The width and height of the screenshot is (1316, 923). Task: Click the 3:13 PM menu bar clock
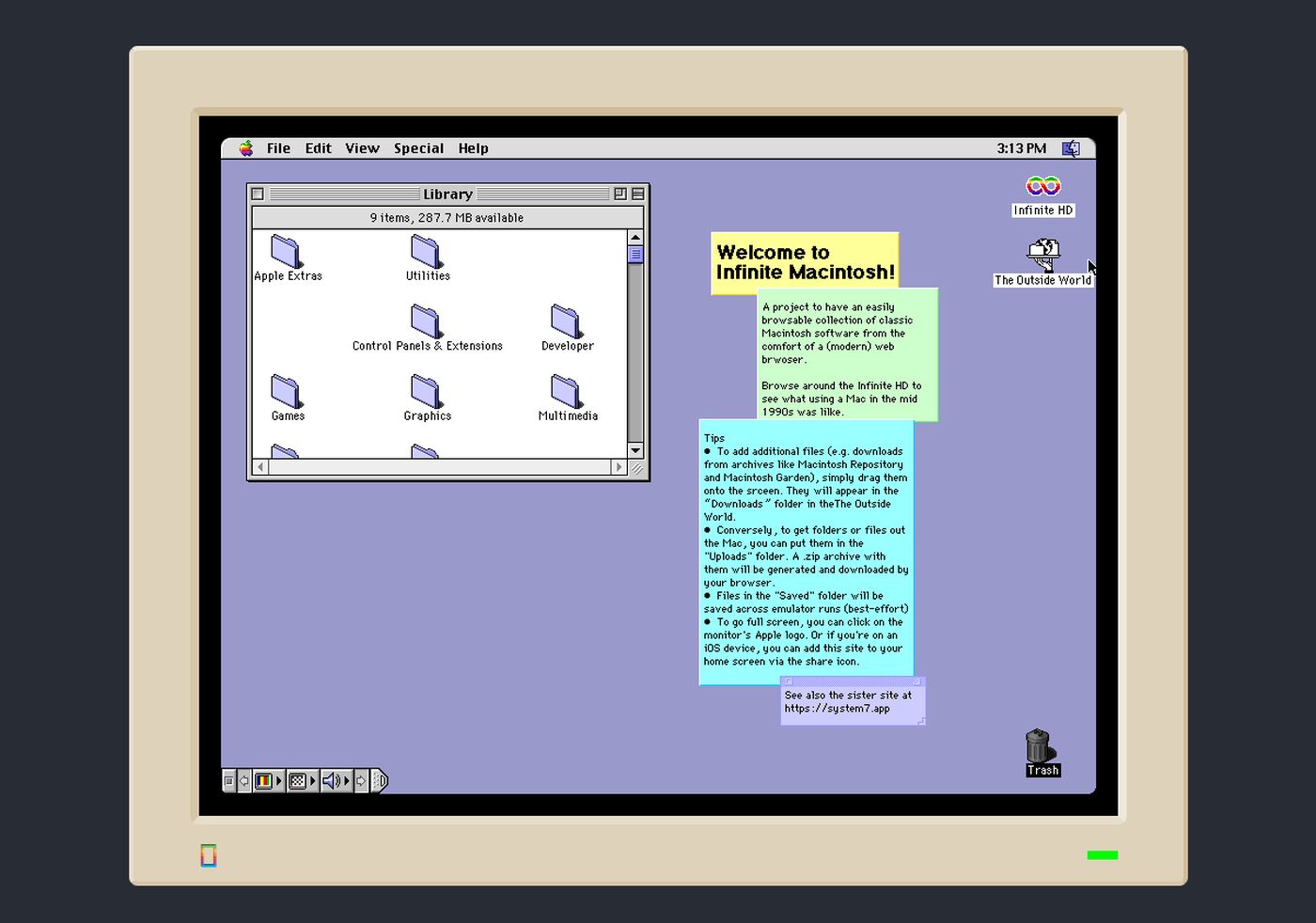pos(1021,149)
